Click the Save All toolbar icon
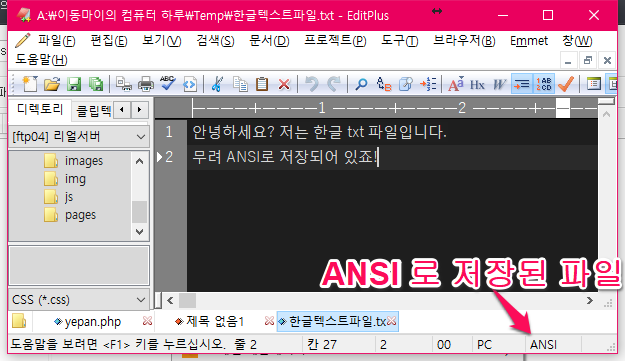The width and height of the screenshot is (625, 361). tap(96, 84)
